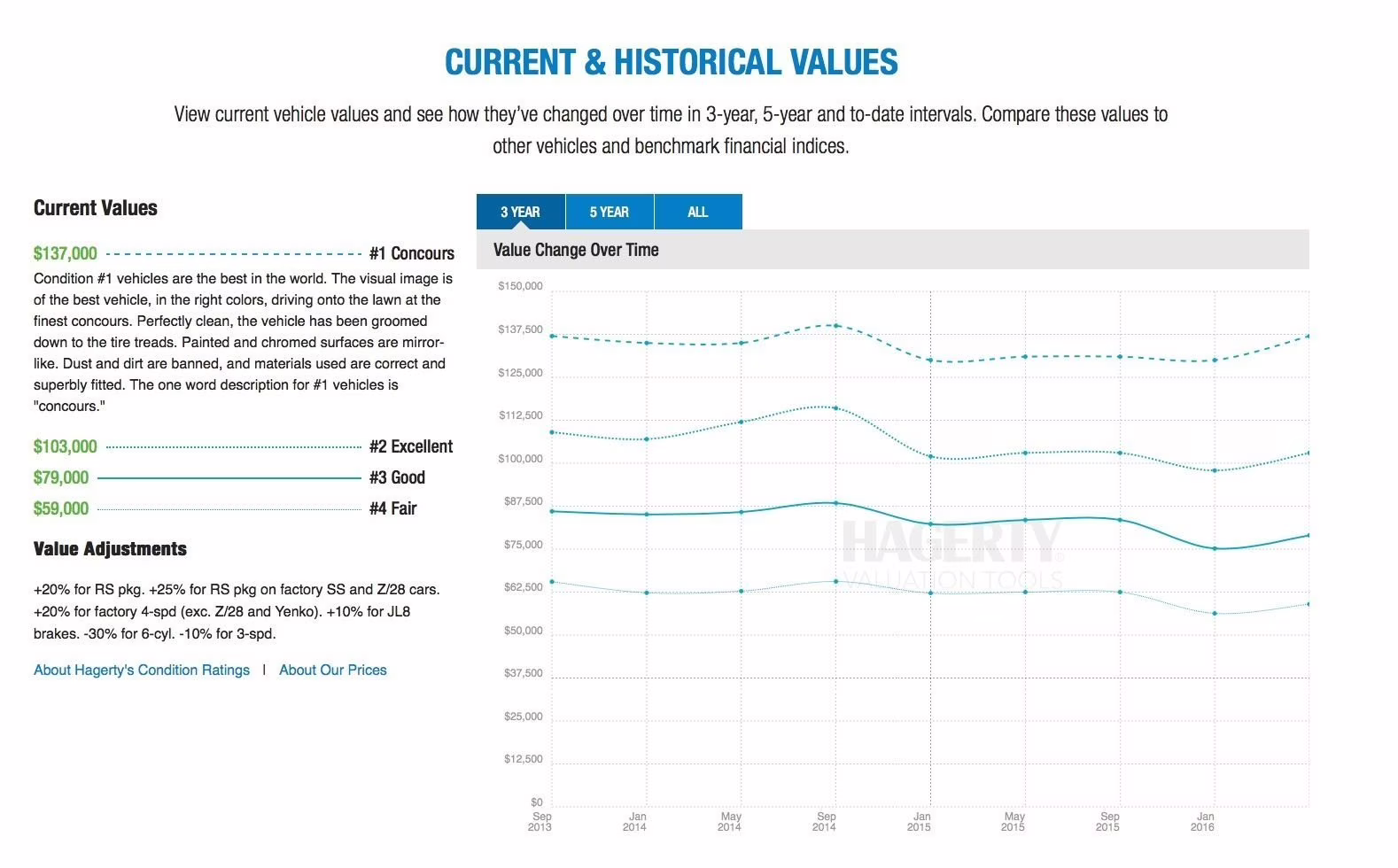1398x868 pixels.
Task: Open the About Our Prices link
Action: [333, 670]
